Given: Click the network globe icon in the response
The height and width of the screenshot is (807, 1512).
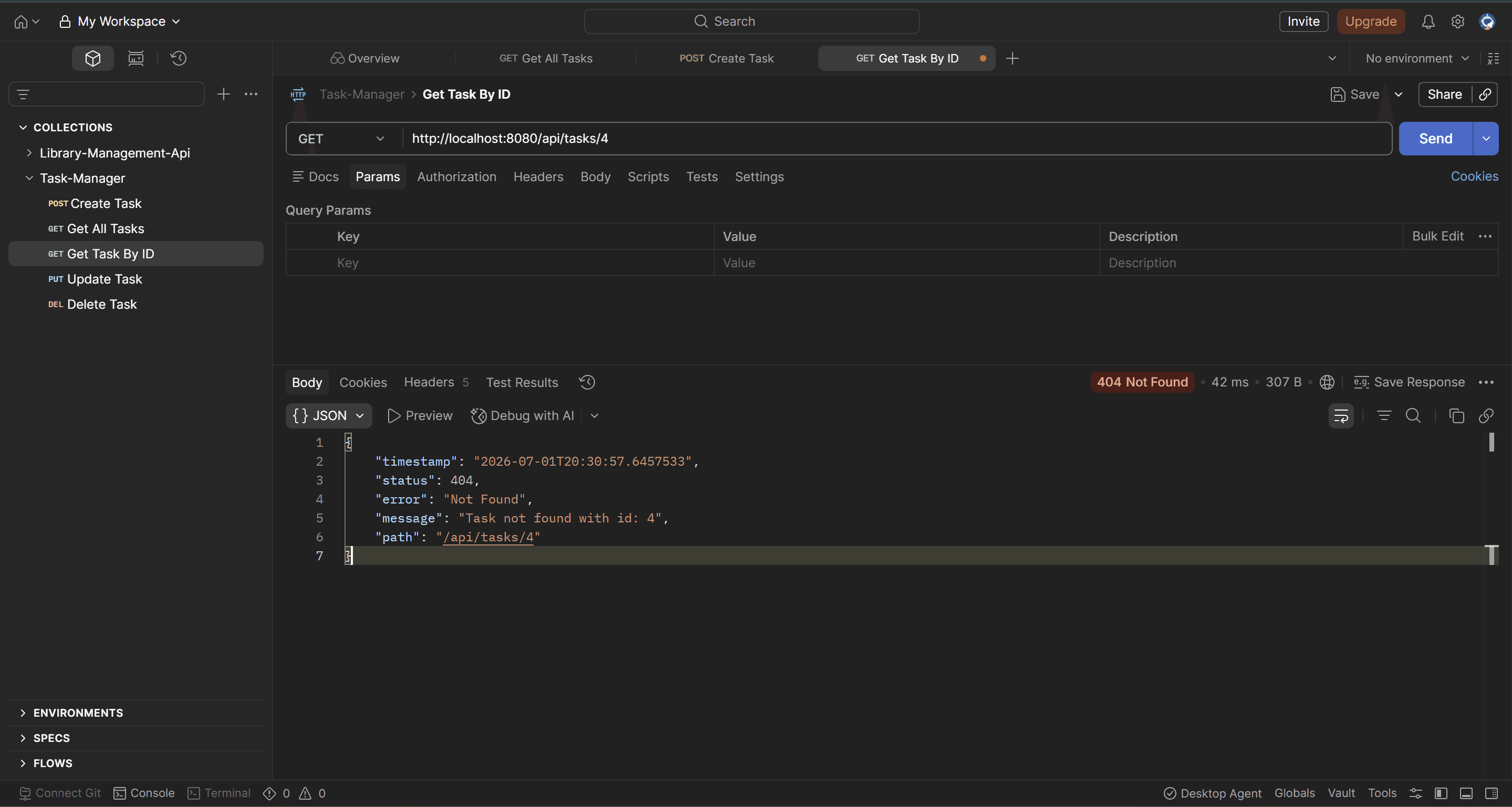Looking at the screenshot, I should [1327, 382].
